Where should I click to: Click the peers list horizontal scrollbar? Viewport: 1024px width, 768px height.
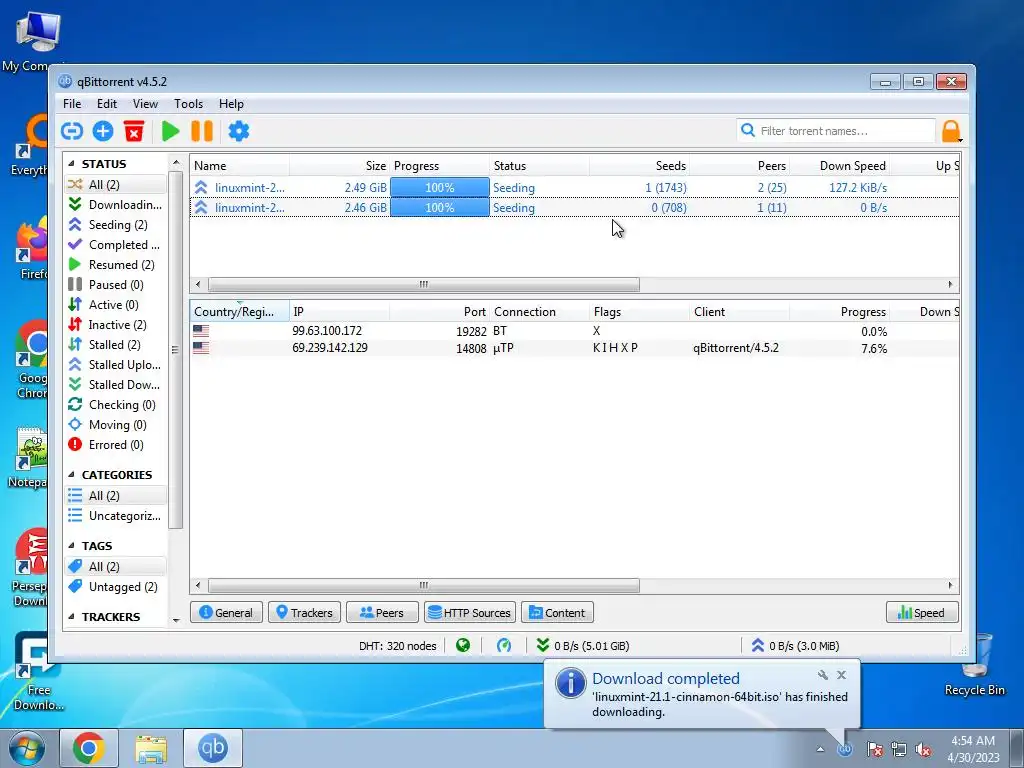point(424,586)
